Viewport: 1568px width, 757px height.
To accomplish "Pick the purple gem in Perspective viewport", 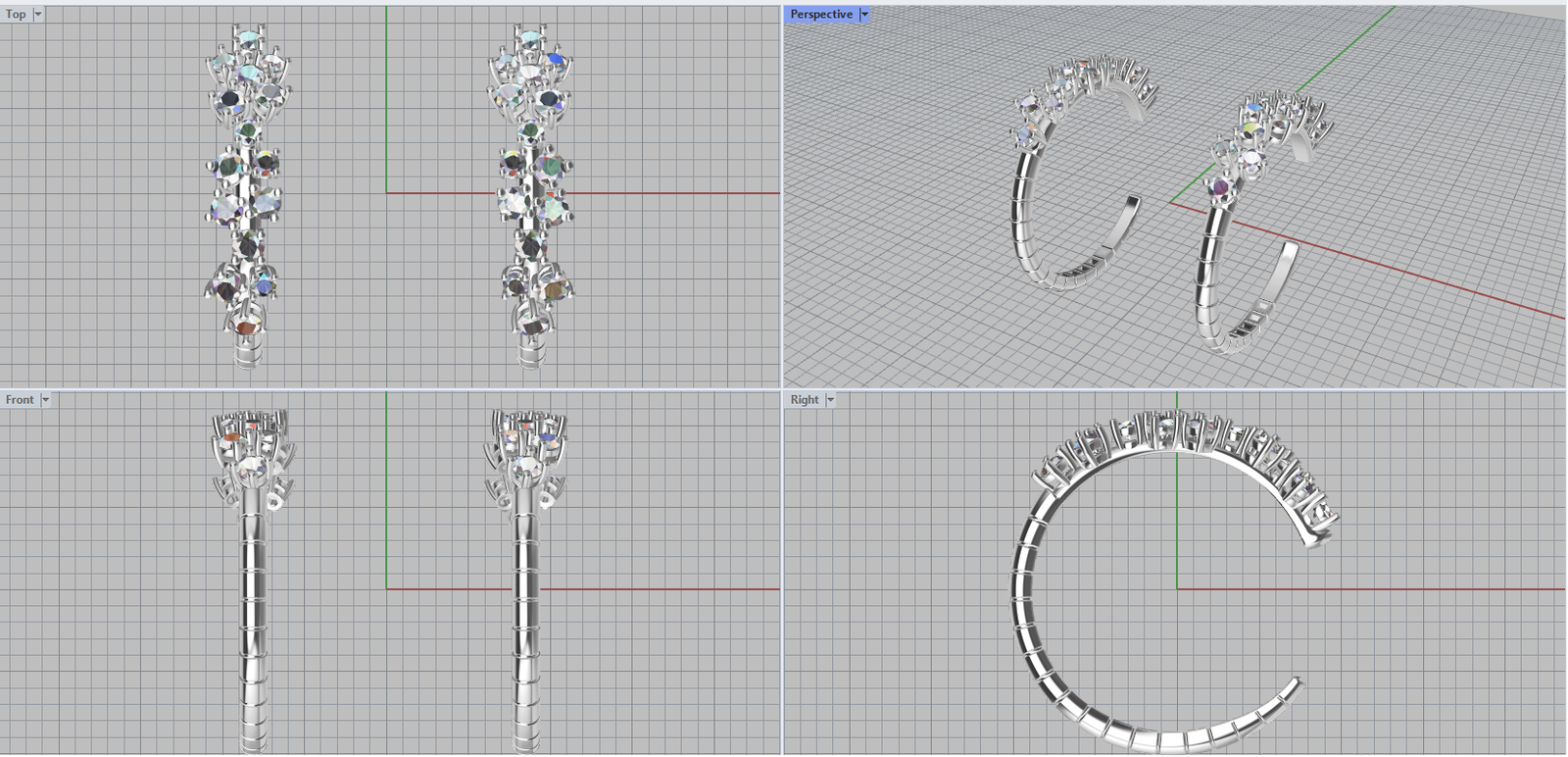I will (1220, 186).
